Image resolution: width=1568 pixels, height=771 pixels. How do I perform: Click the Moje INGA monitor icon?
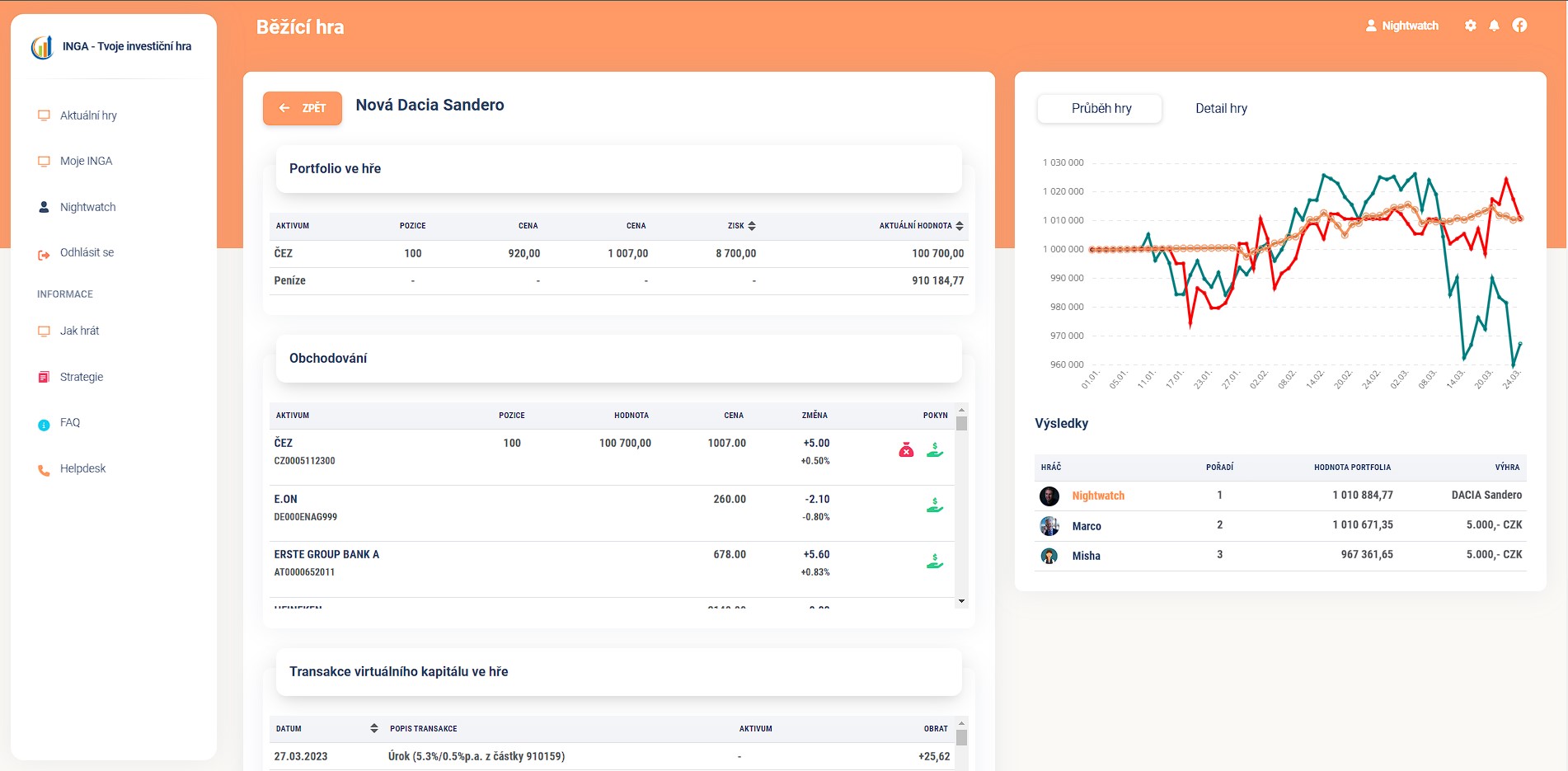[44, 162]
